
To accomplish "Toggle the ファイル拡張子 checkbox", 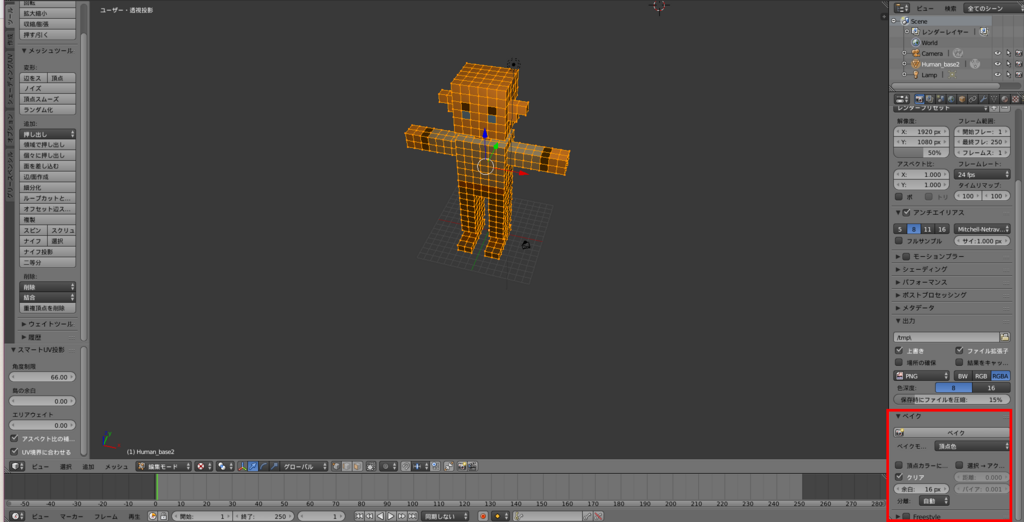I will tap(959, 350).
